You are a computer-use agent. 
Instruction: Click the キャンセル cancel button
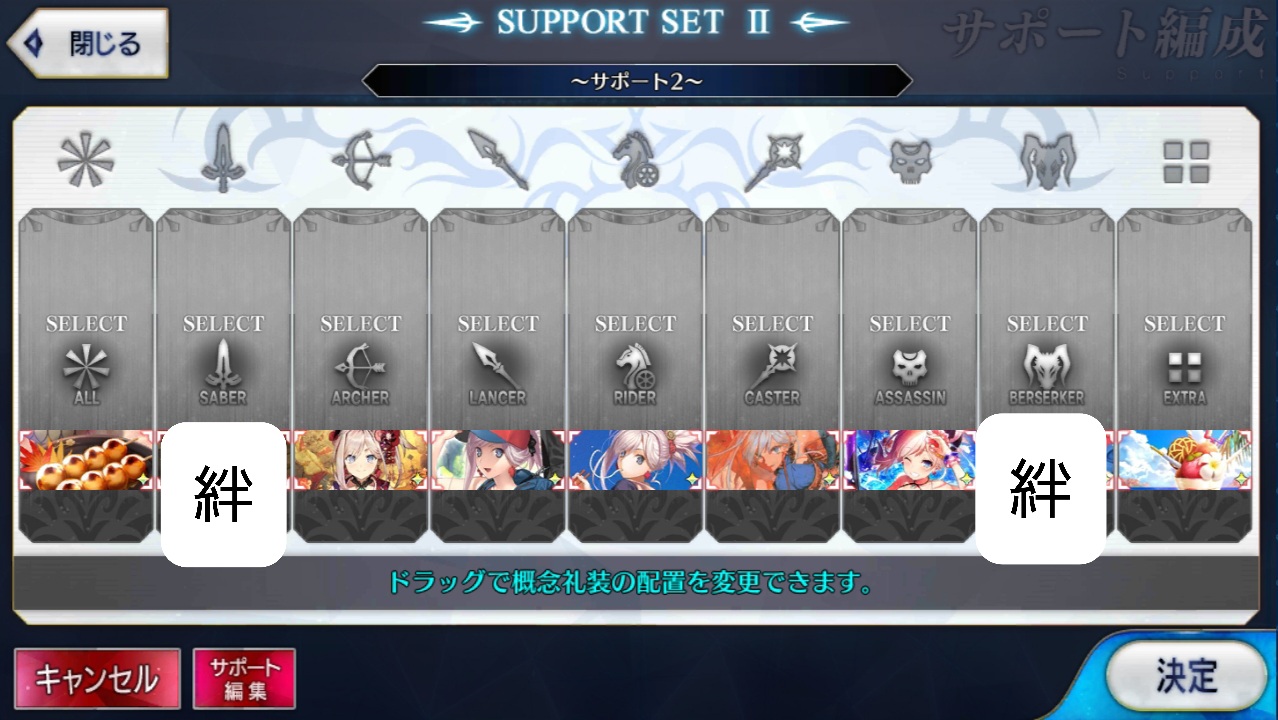pos(97,679)
